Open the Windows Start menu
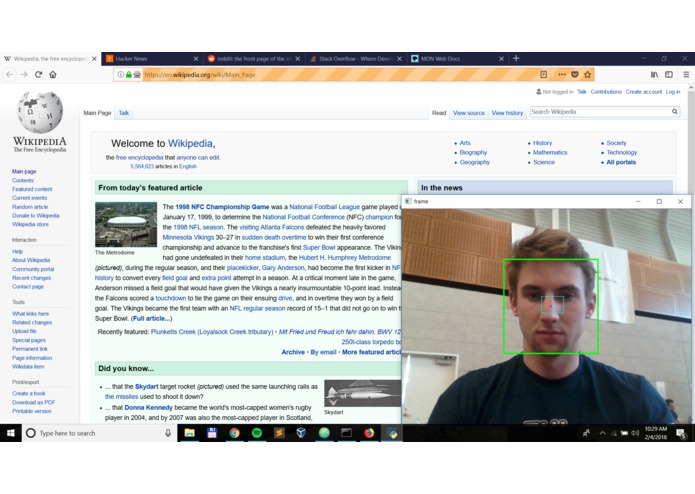 pos(11,433)
